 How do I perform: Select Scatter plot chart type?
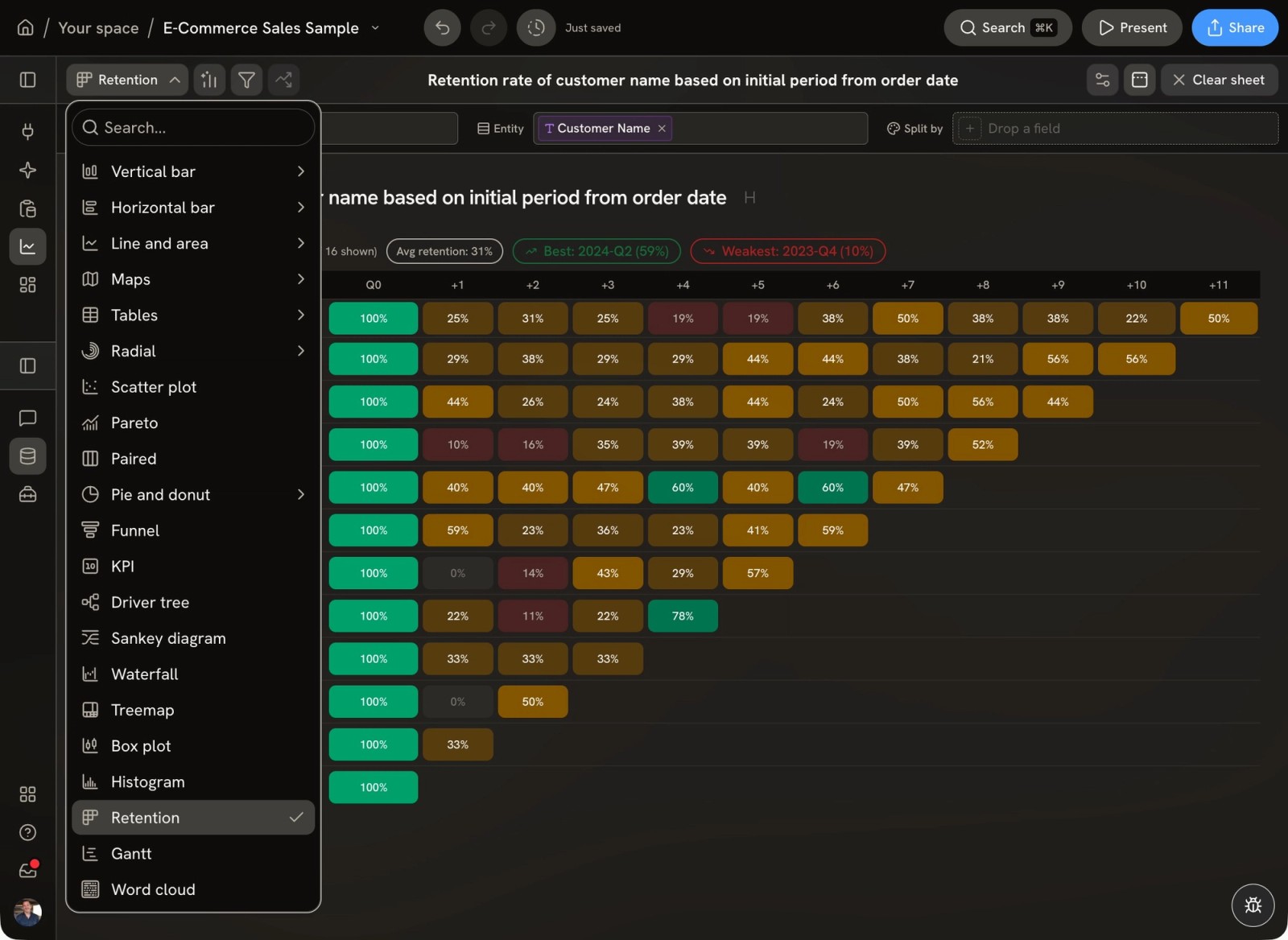(193, 387)
